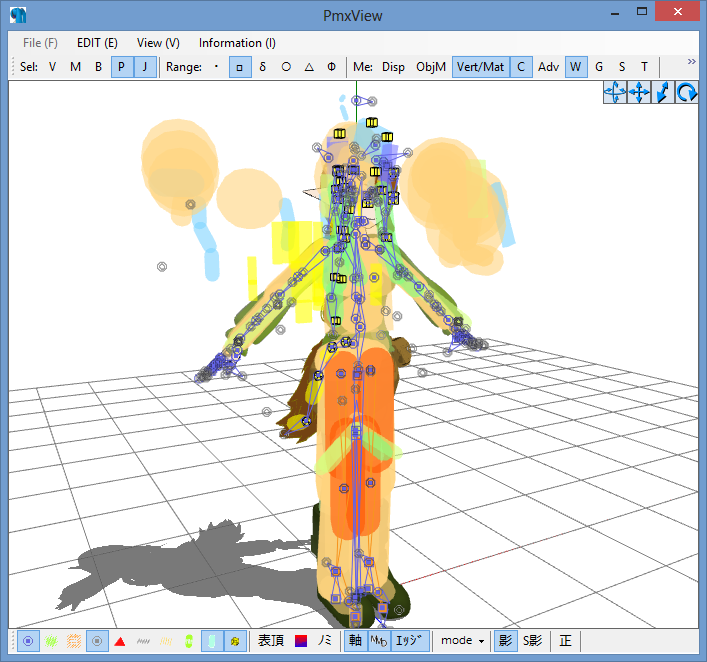The width and height of the screenshot is (707, 662).
Task: Click the free-move four-arrow view control
Action: coord(615,92)
